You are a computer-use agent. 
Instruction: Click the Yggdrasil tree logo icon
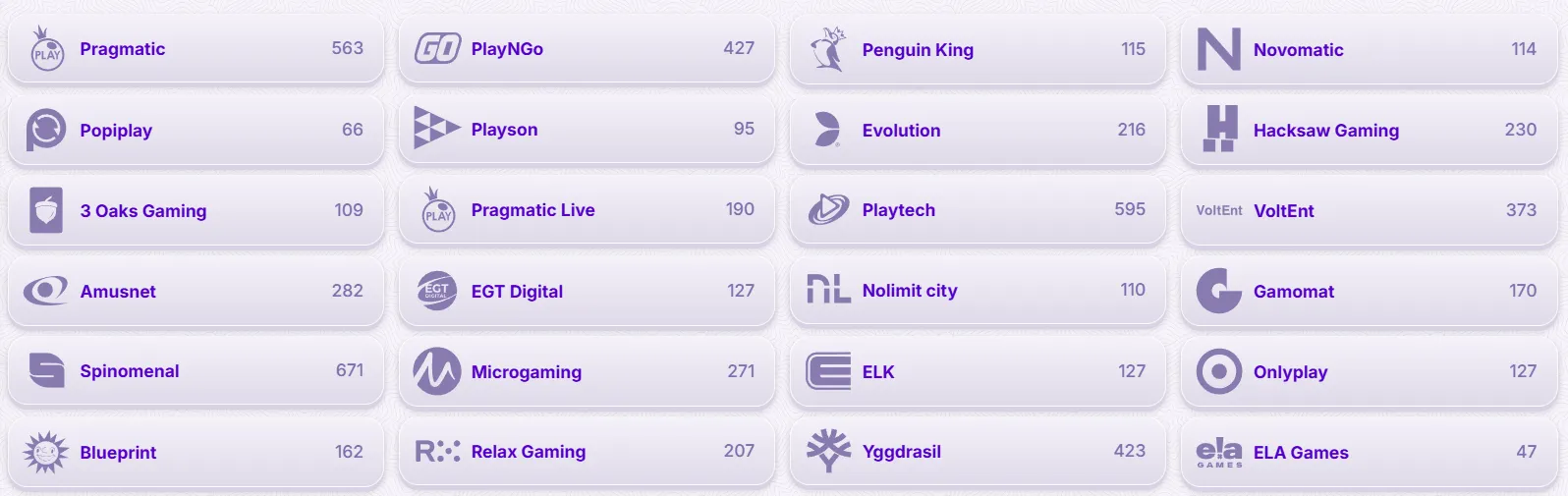828,451
